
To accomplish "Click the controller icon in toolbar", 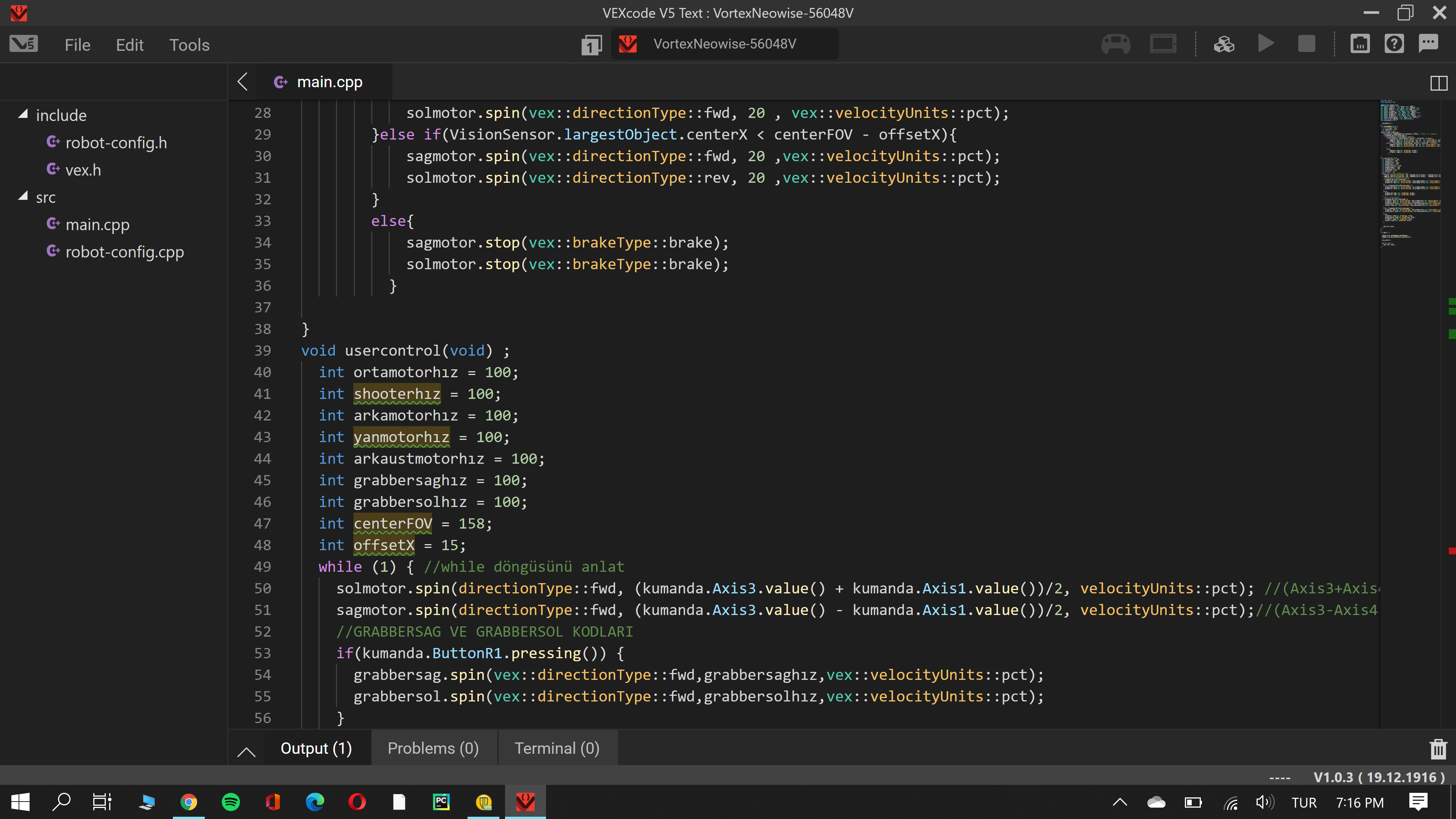I will coord(1116,44).
